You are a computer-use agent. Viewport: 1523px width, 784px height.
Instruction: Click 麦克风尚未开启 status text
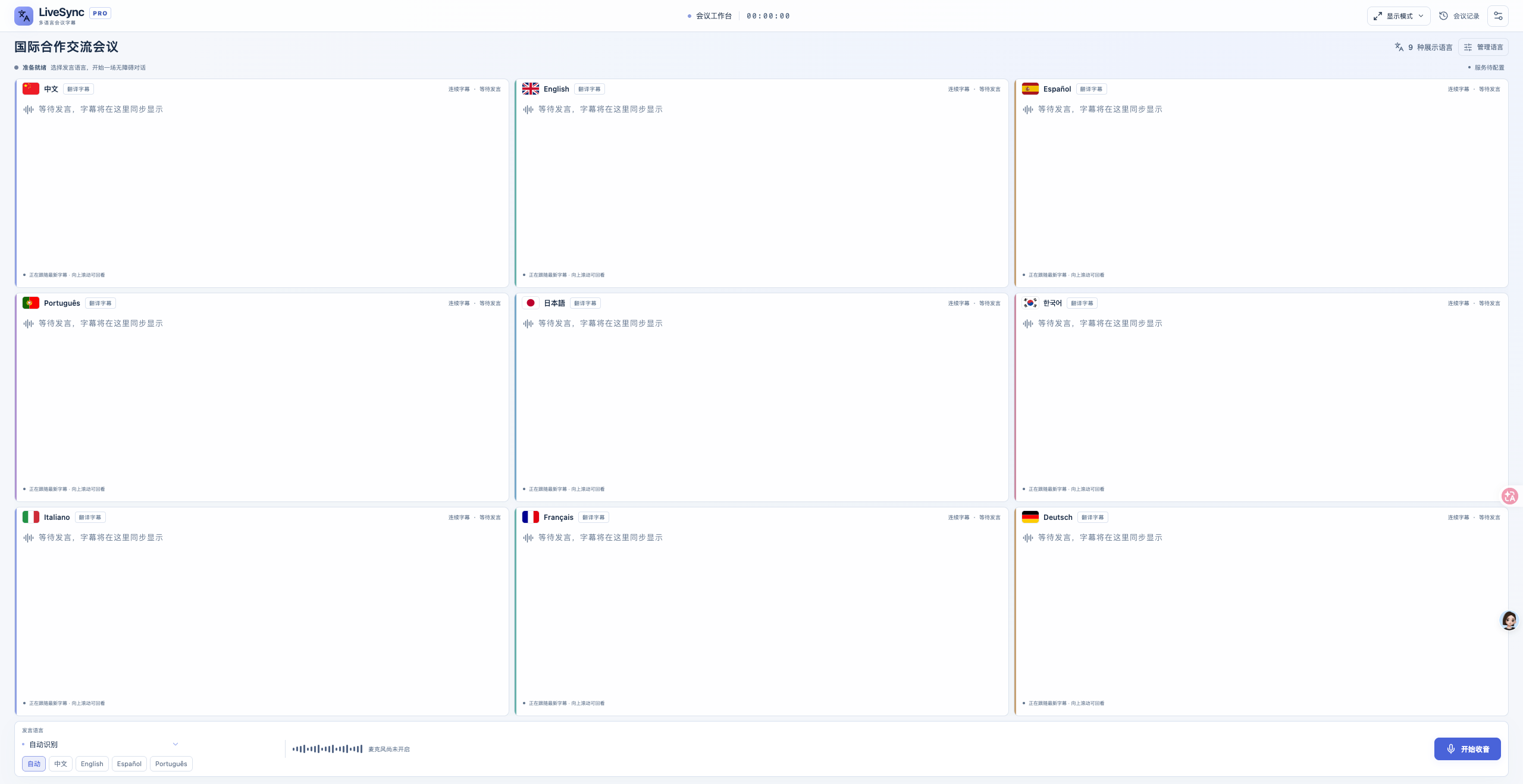389,749
